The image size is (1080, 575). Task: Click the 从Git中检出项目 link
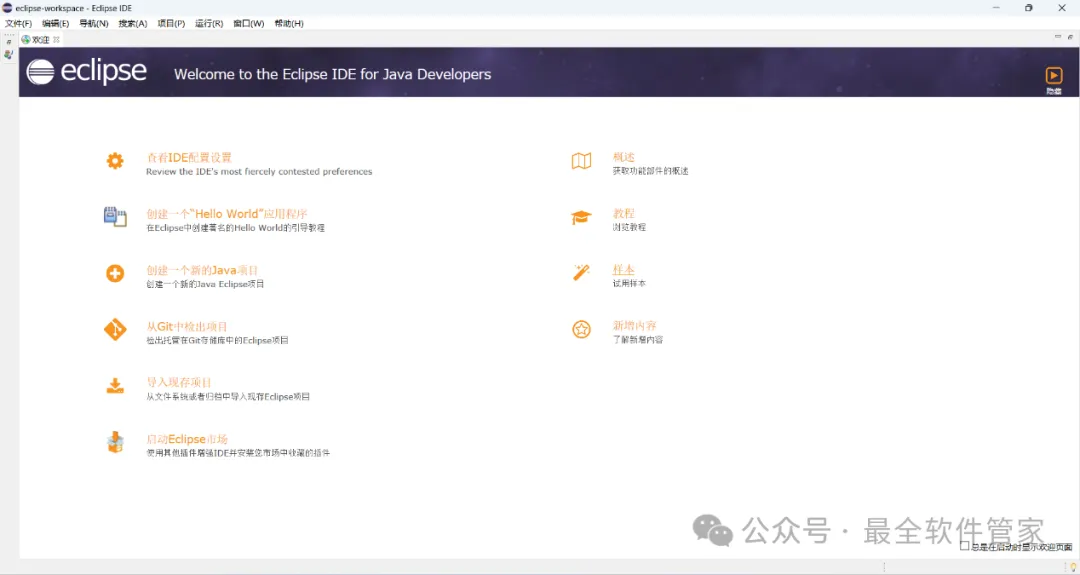187,326
